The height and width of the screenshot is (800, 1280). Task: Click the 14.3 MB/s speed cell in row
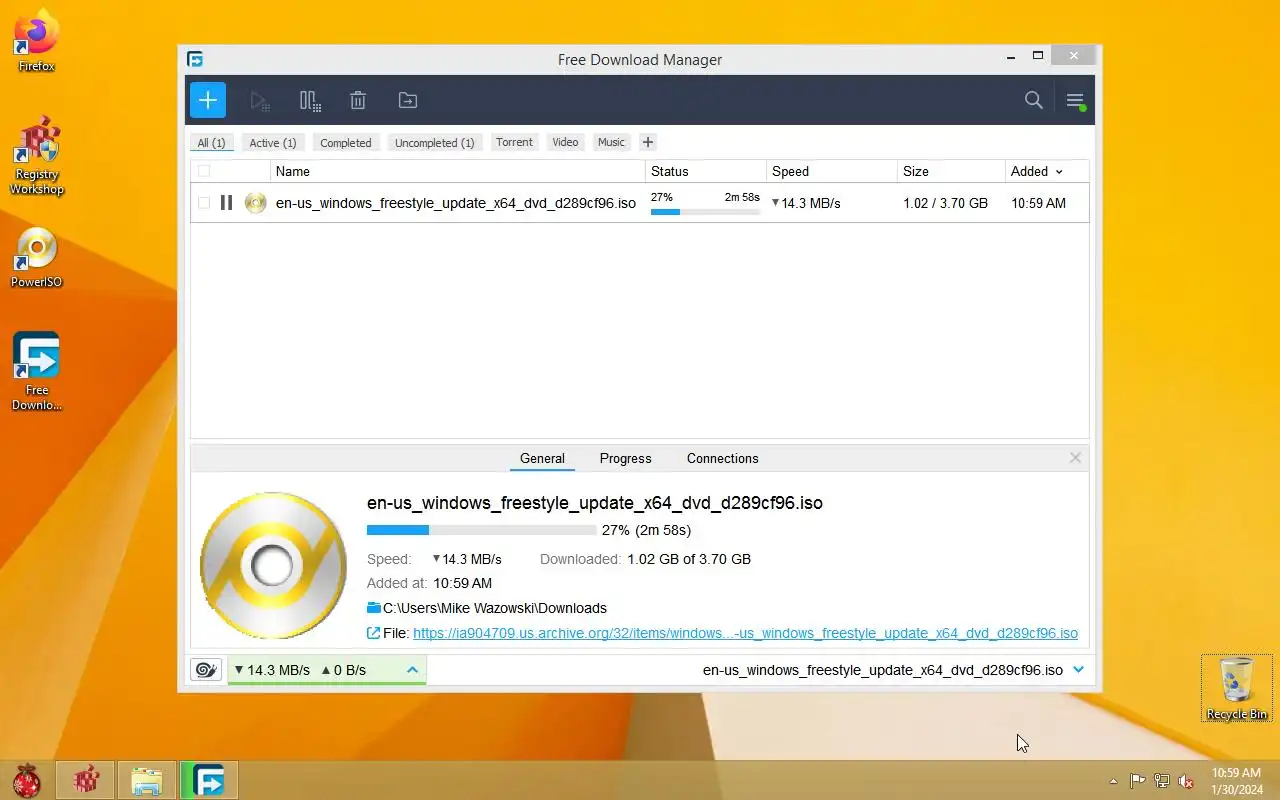click(806, 203)
